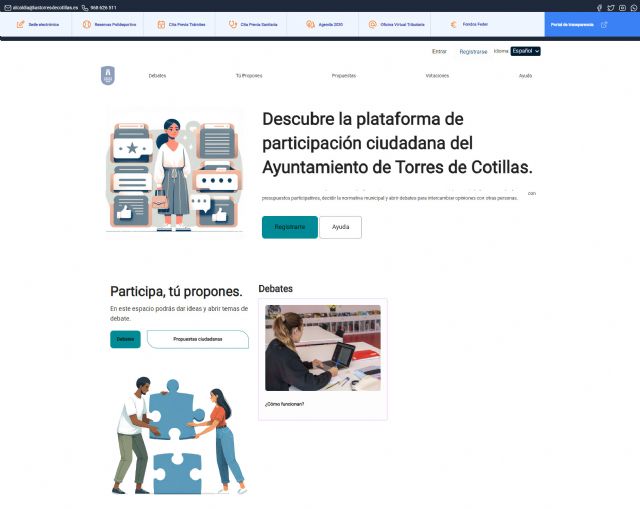Click the Entrar login link
Viewport: 640px width, 509px height.
coord(439,51)
